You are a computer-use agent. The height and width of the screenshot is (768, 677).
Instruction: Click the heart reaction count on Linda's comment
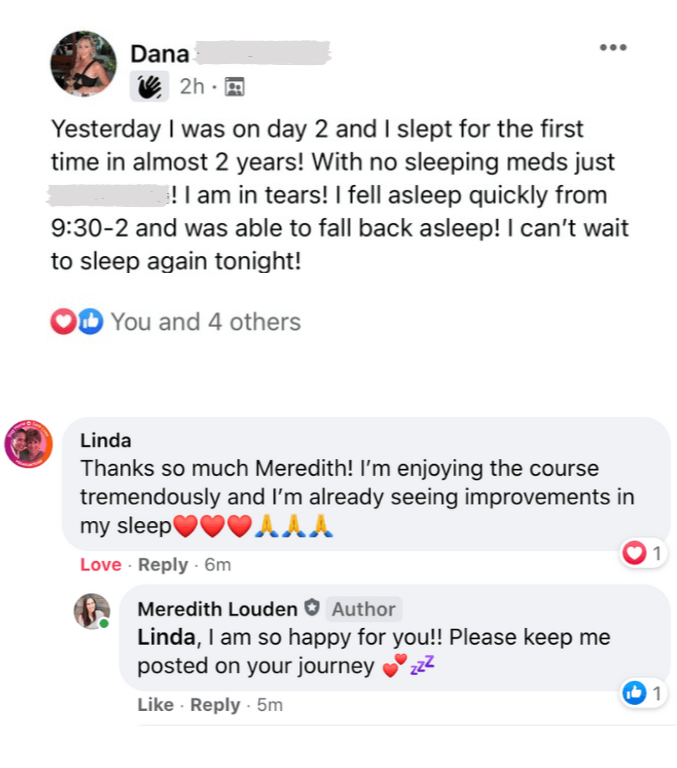[x=642, y=553]
